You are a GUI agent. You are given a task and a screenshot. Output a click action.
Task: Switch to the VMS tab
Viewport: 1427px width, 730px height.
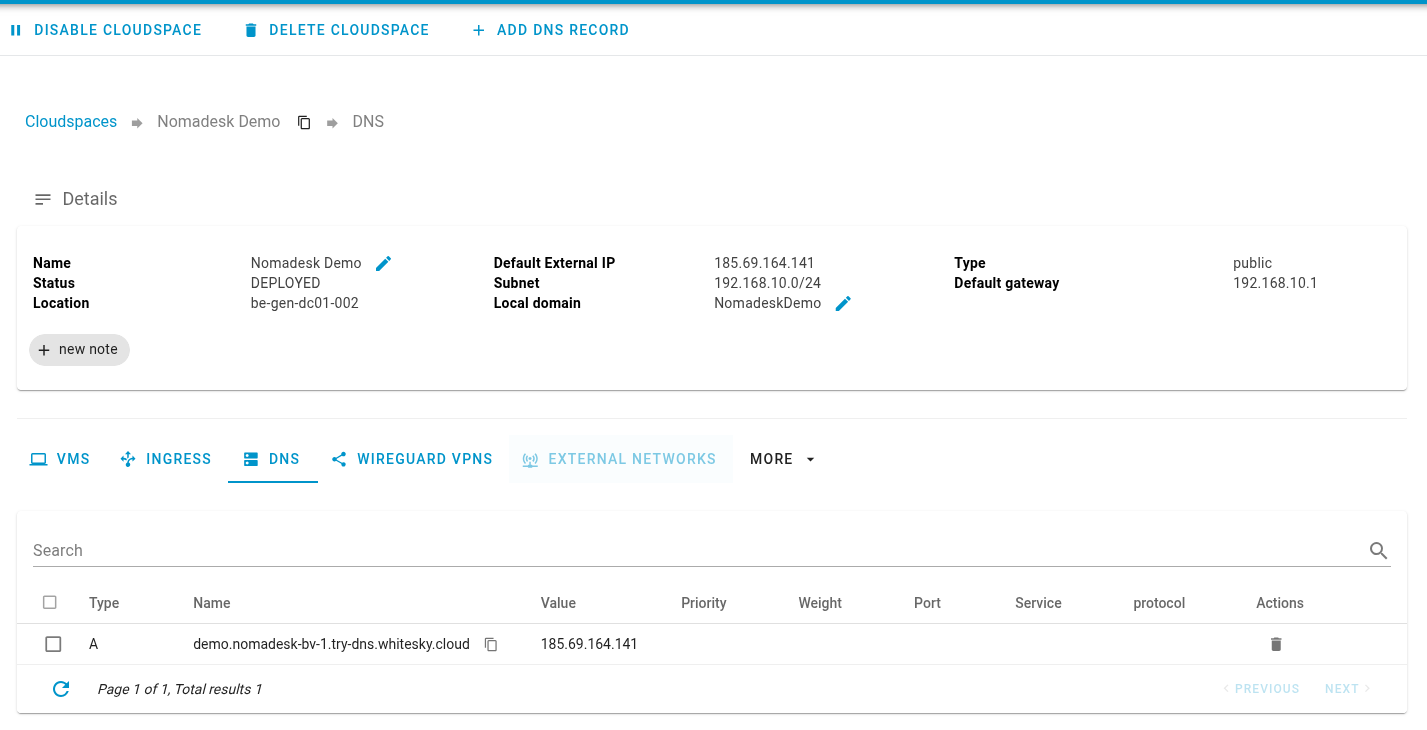[x=59, y=459]
